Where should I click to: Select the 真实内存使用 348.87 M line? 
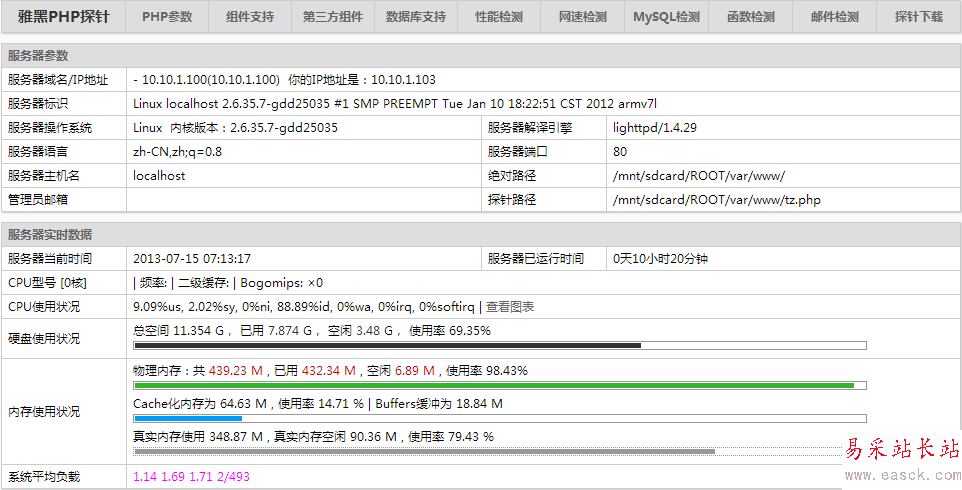(314, 437)
